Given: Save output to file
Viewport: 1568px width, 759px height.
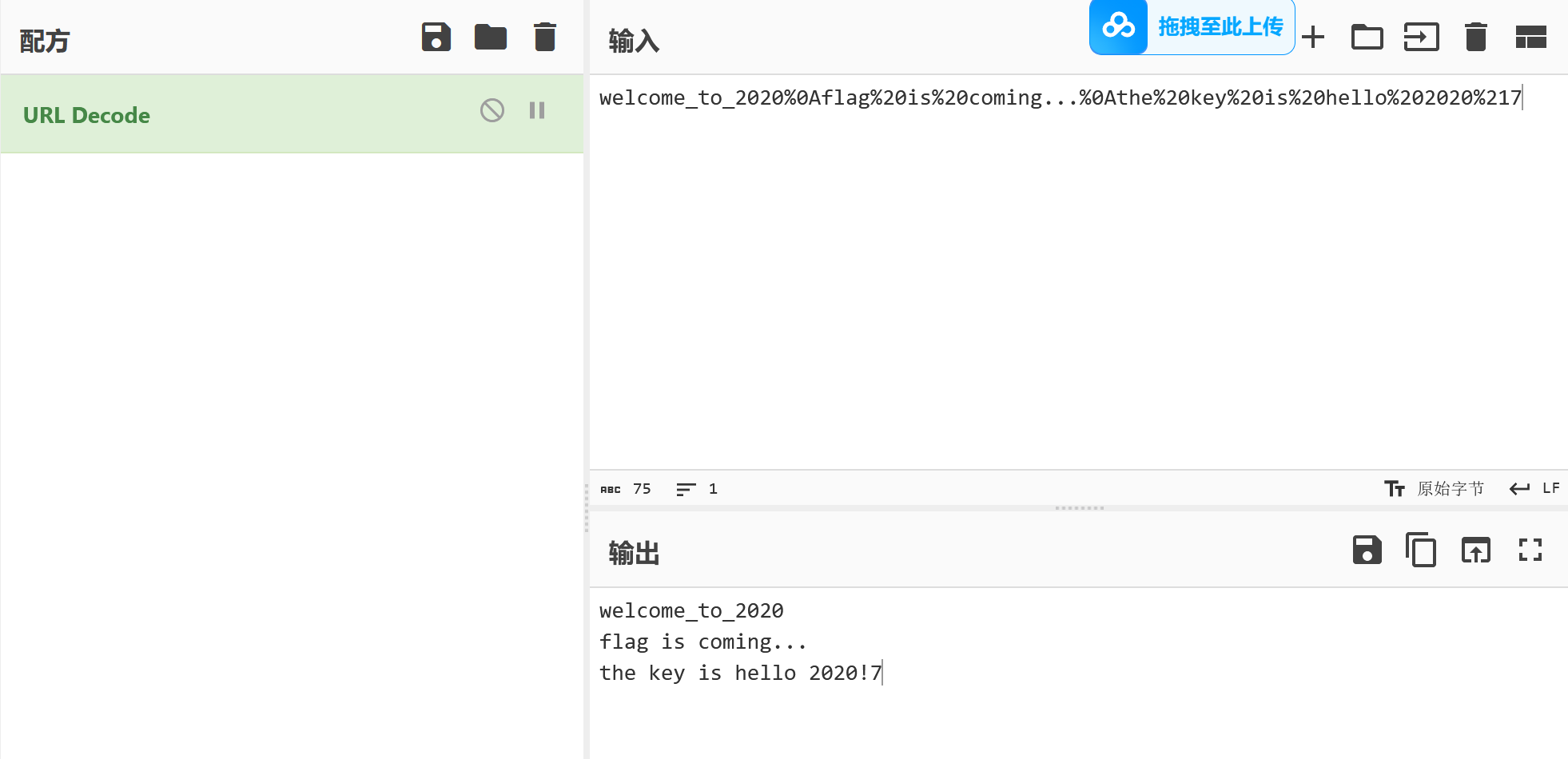Looking at the screenshot, I should point(1367,550).
